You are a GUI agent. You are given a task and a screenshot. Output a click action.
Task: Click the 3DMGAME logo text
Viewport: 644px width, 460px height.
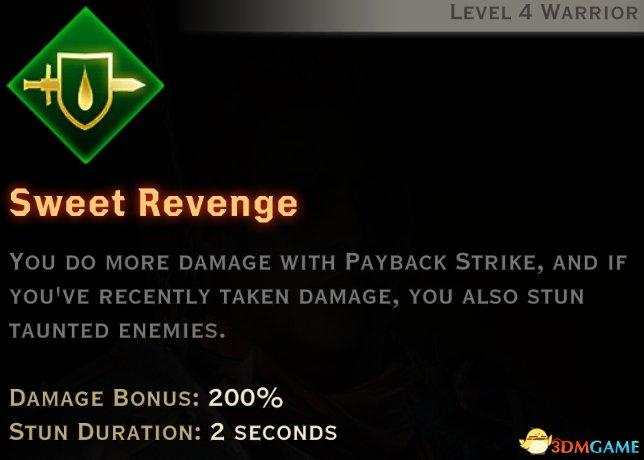(x=595, y=446)
